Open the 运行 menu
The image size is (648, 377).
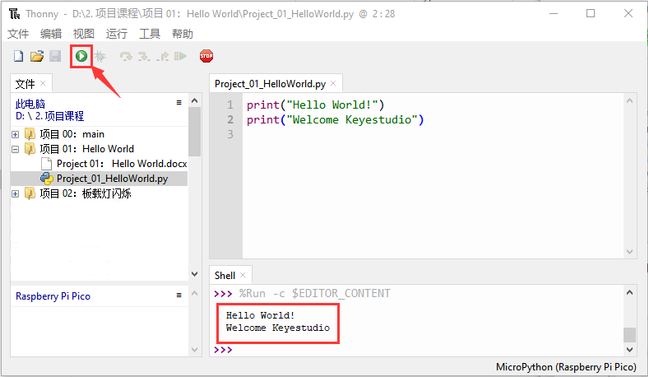[x=117, y=33]
